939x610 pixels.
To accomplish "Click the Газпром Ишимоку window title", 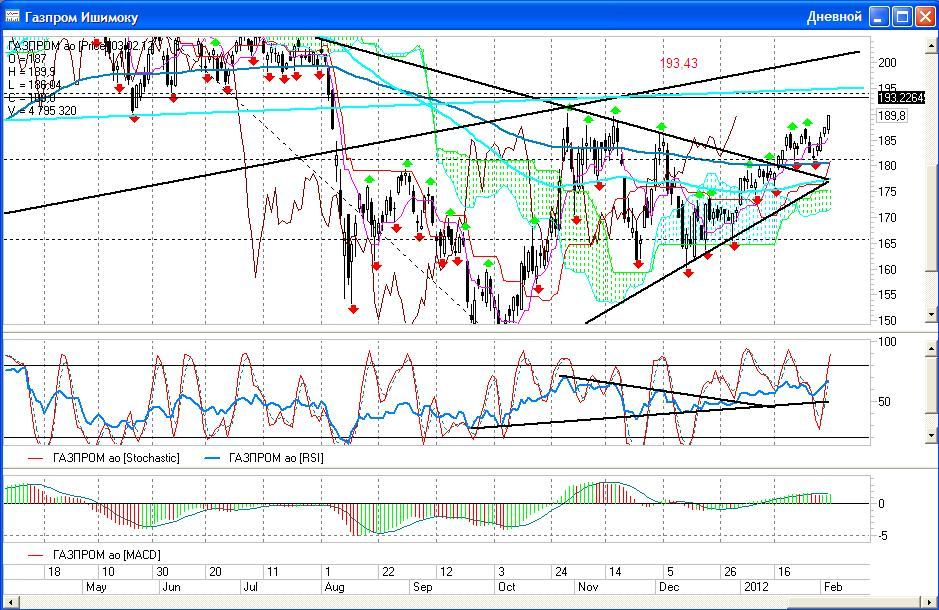I will (81, 17).
